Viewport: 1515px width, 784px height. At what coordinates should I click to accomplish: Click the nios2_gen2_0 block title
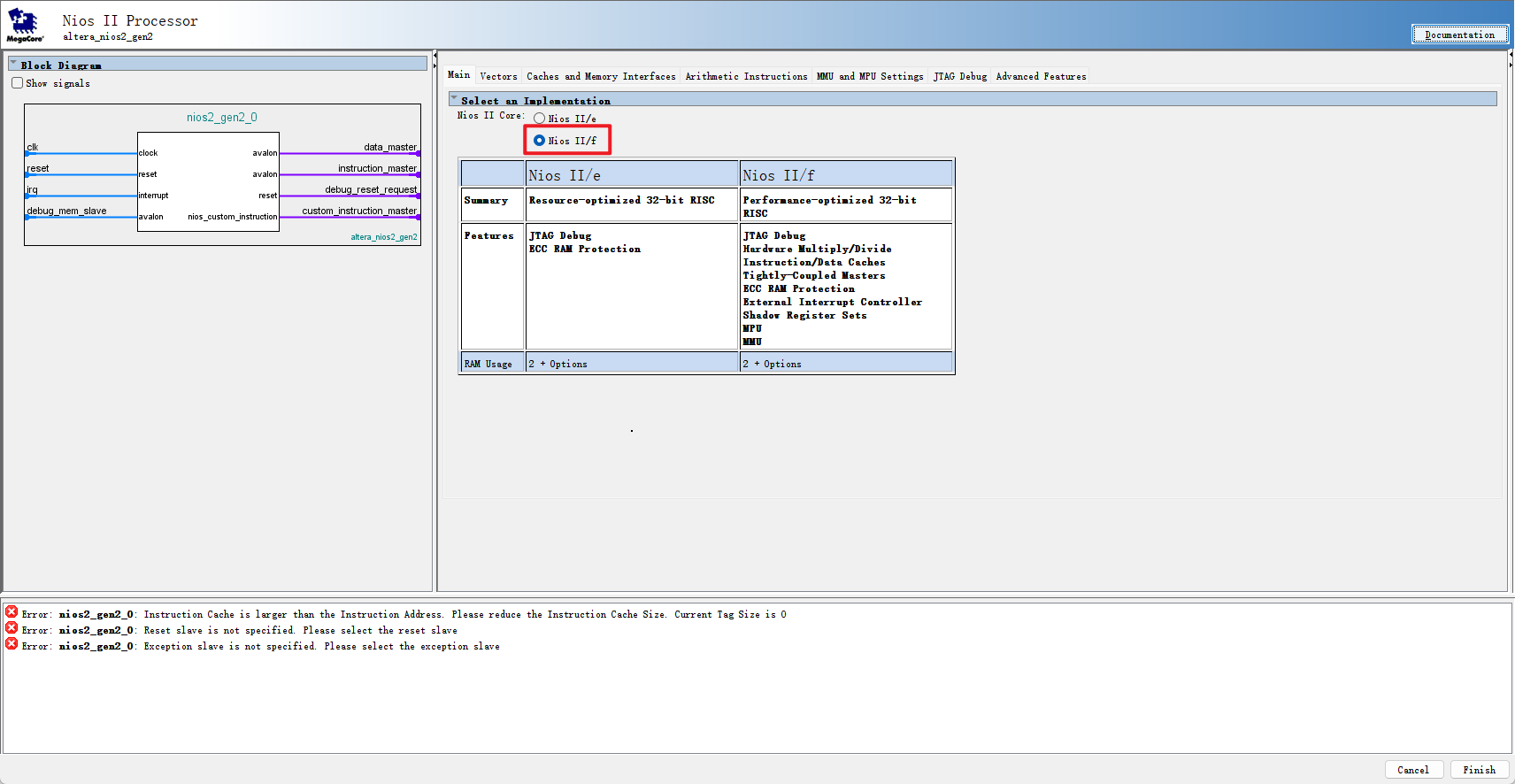(222, 117)
